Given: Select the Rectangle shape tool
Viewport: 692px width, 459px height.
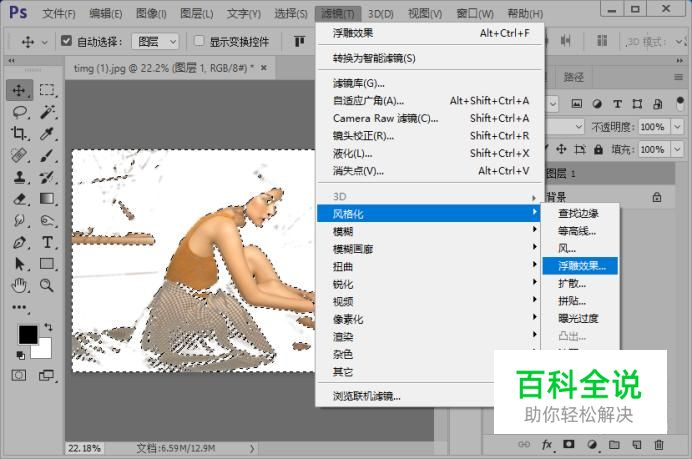Looking at the screenshot, I should (47, 264).
